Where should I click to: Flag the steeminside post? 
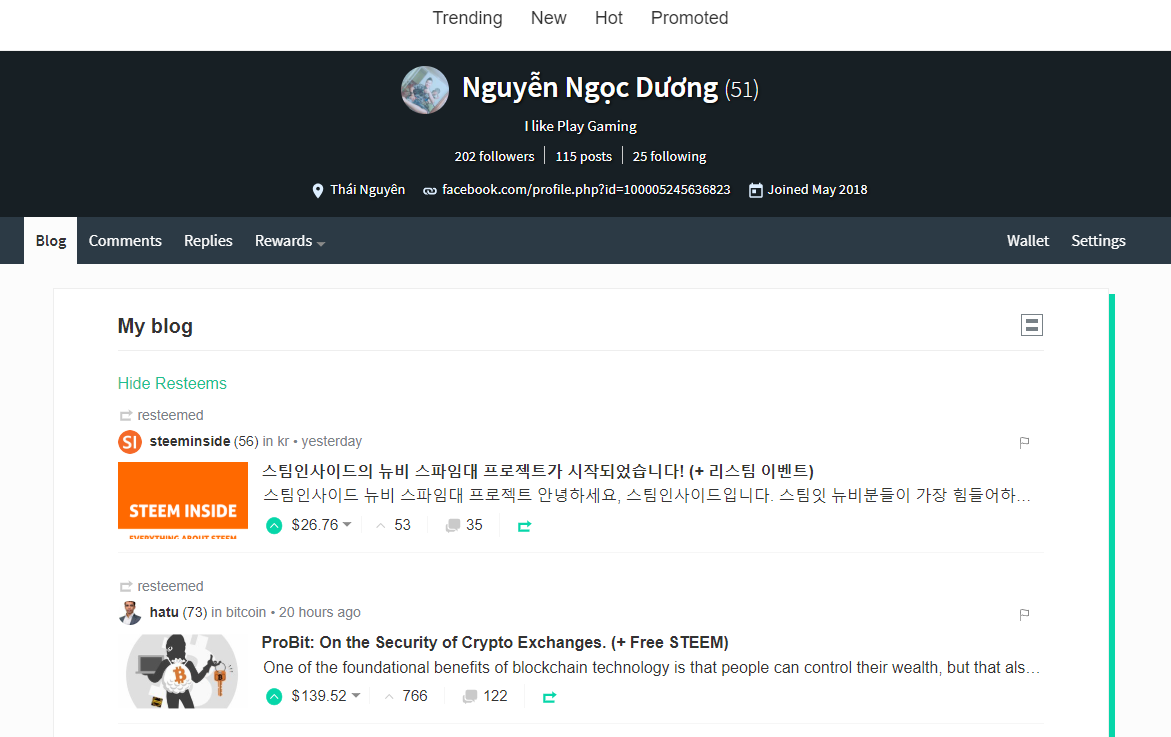1023,443
